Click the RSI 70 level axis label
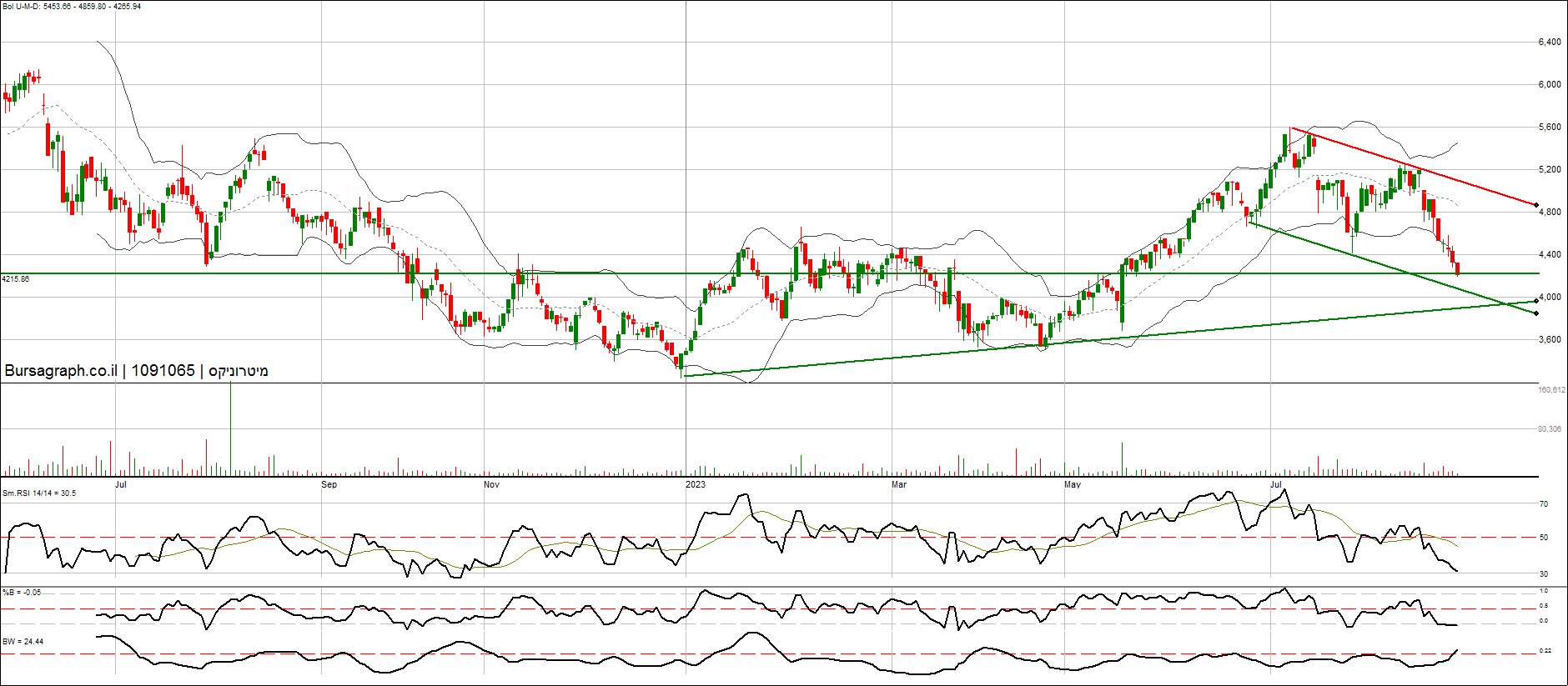This screenshot has width=1568, height=686. click(1544, 504)
